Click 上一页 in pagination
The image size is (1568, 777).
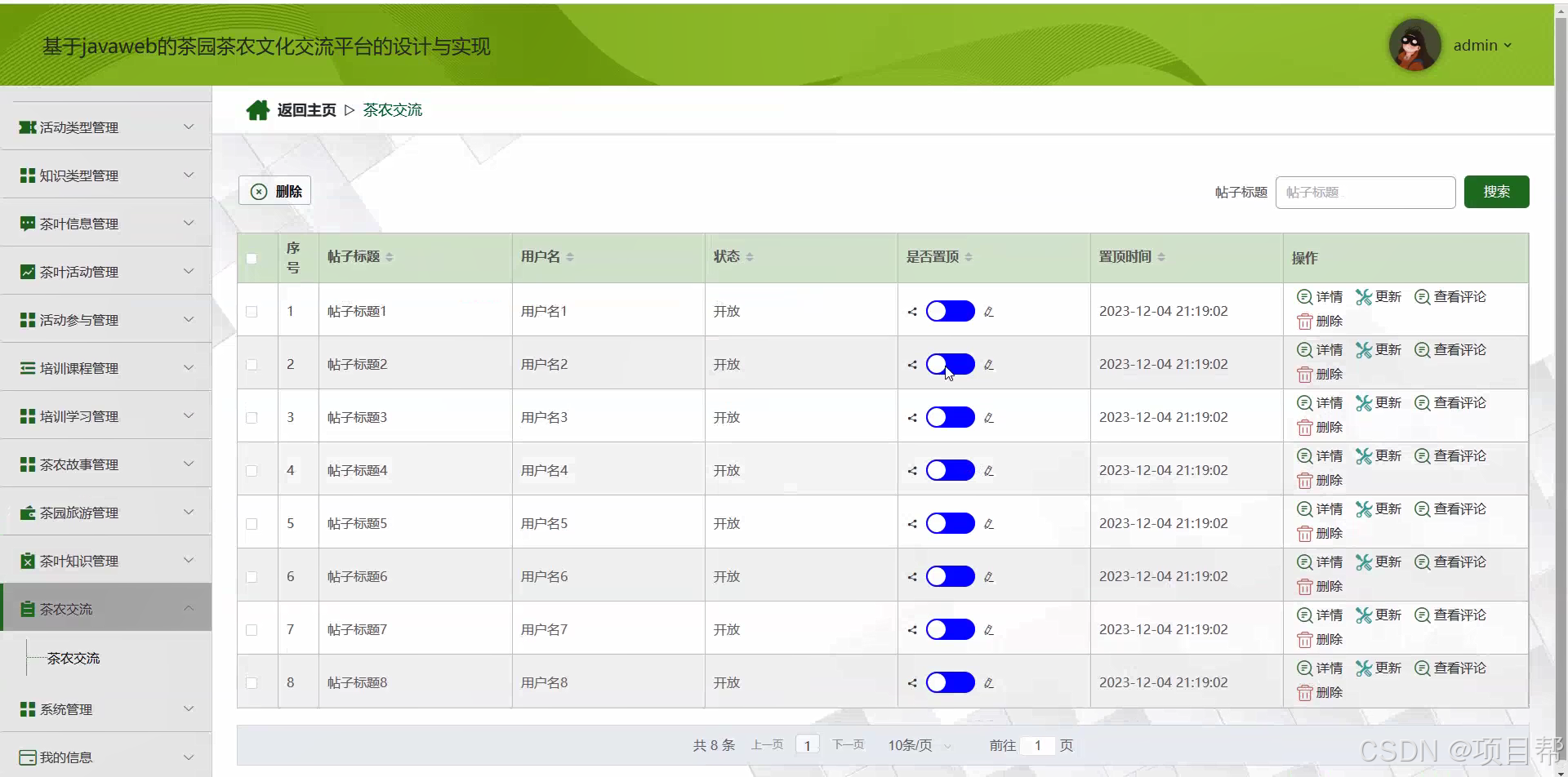(x=767, y=745)
